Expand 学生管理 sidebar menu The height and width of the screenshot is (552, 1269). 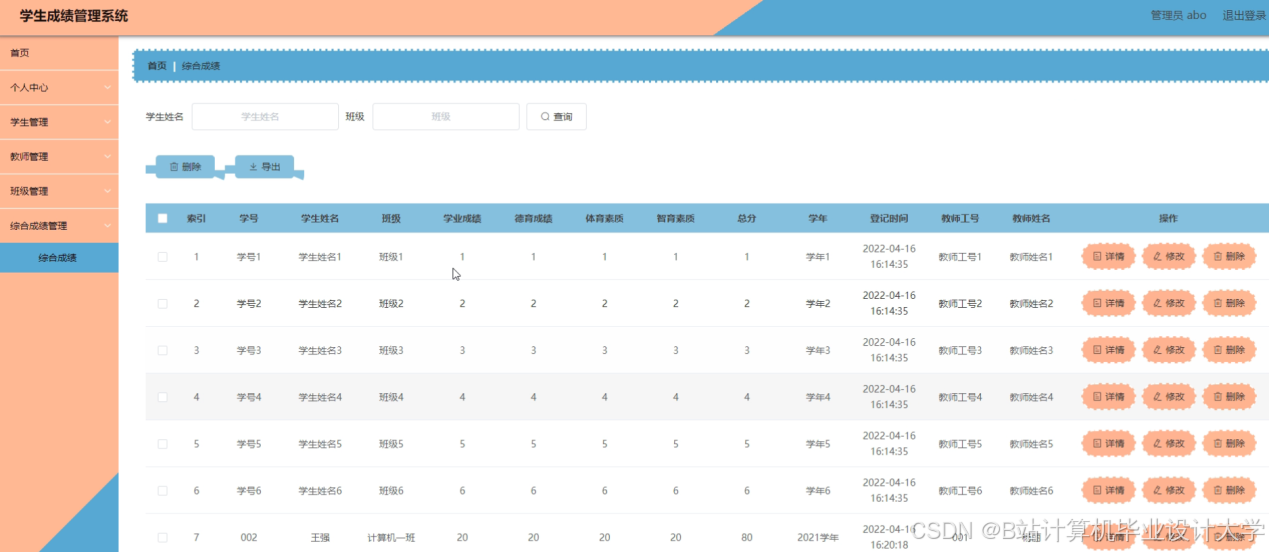[x=59, y=122]
